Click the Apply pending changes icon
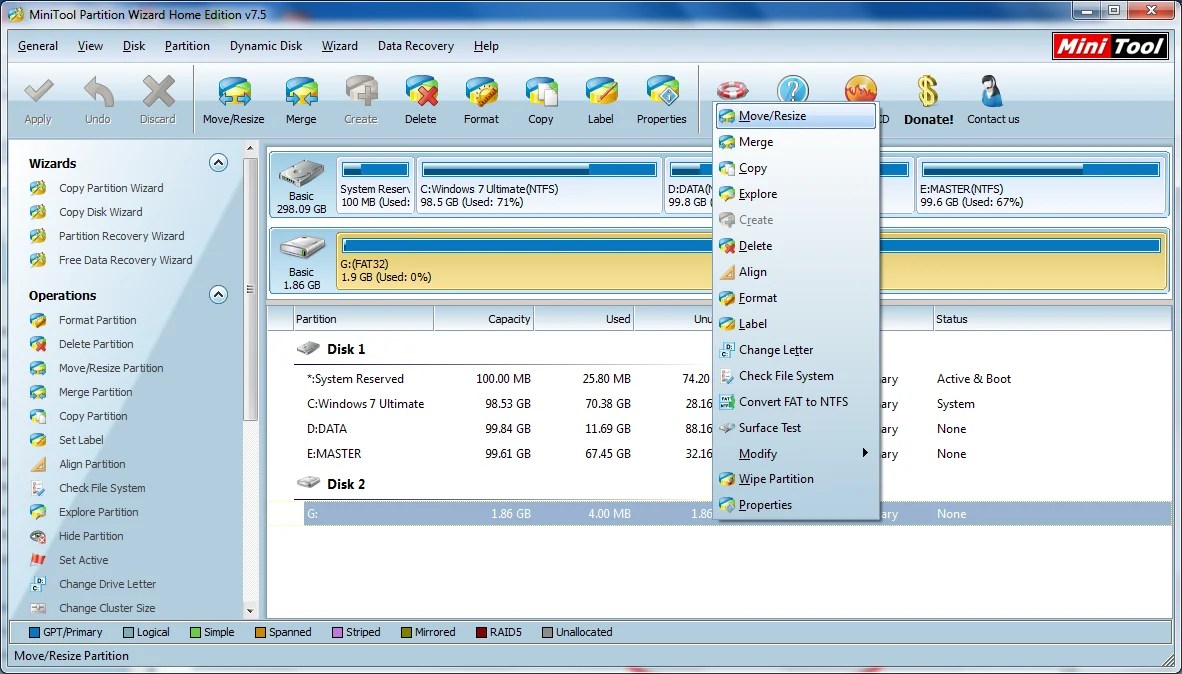1182x674 pixels. (37, 99)
